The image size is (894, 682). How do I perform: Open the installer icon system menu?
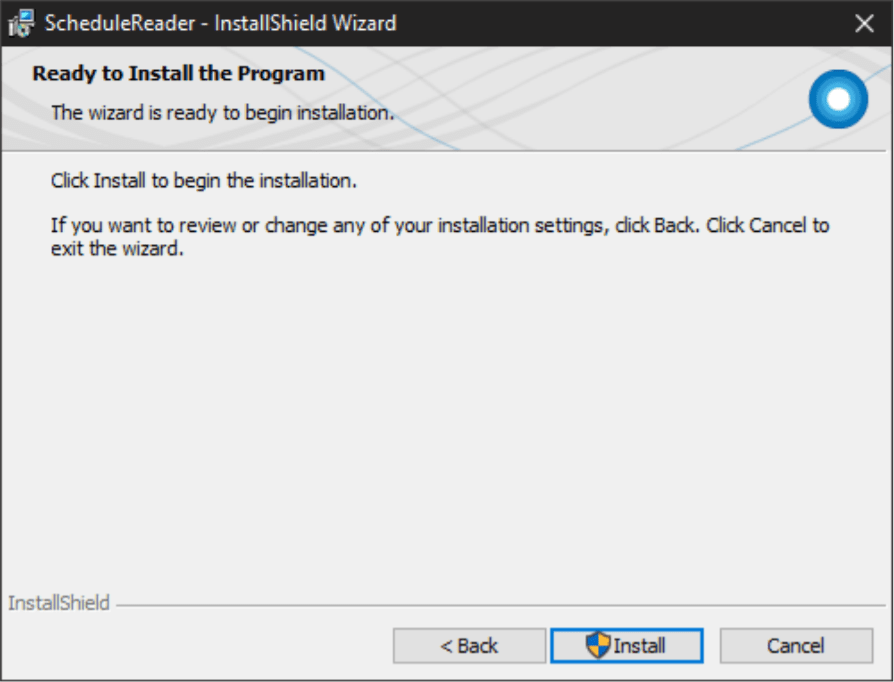pos(21,23)
